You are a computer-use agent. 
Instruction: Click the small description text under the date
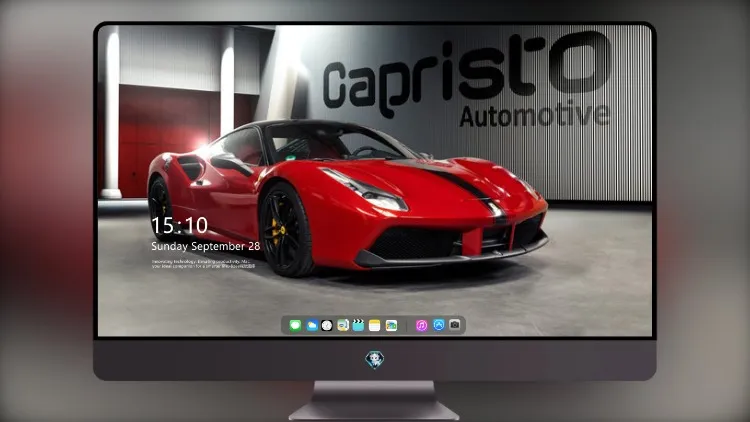coord(203,264)
